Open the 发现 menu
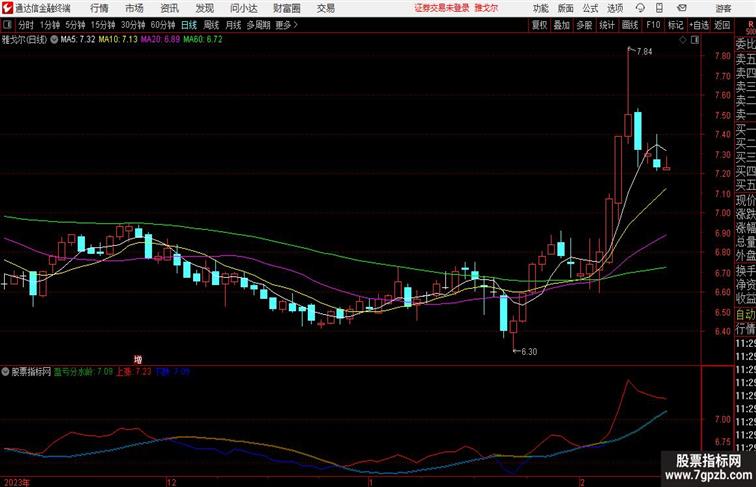 tap(204, 8)
